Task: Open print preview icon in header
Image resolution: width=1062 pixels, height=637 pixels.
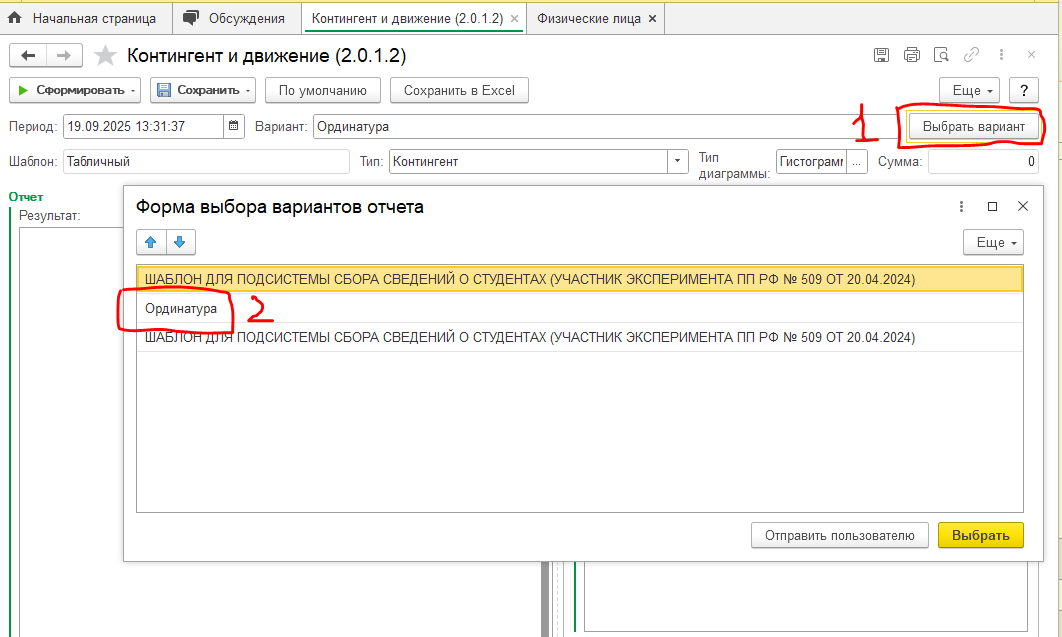Action: 940,56
